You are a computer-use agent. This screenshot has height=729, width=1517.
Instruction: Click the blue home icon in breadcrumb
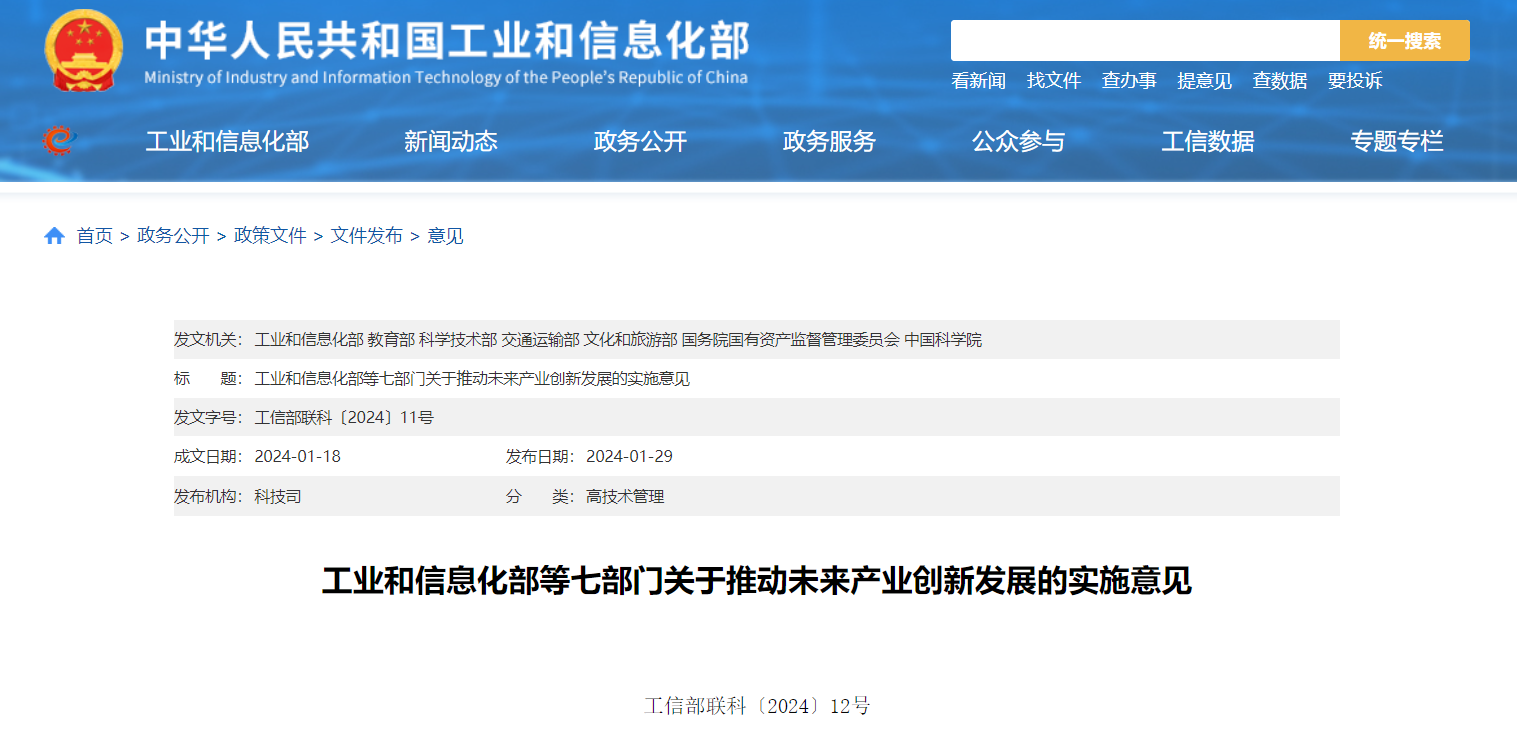(x=54, y=236)
